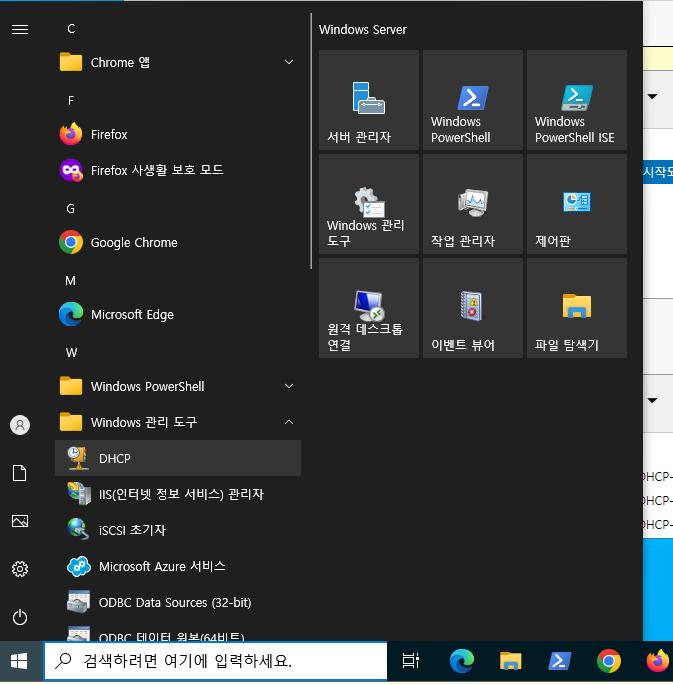Open the 서버 관리자 tile
The width and height of the screenshot is (673, 684).
point(369,100)
